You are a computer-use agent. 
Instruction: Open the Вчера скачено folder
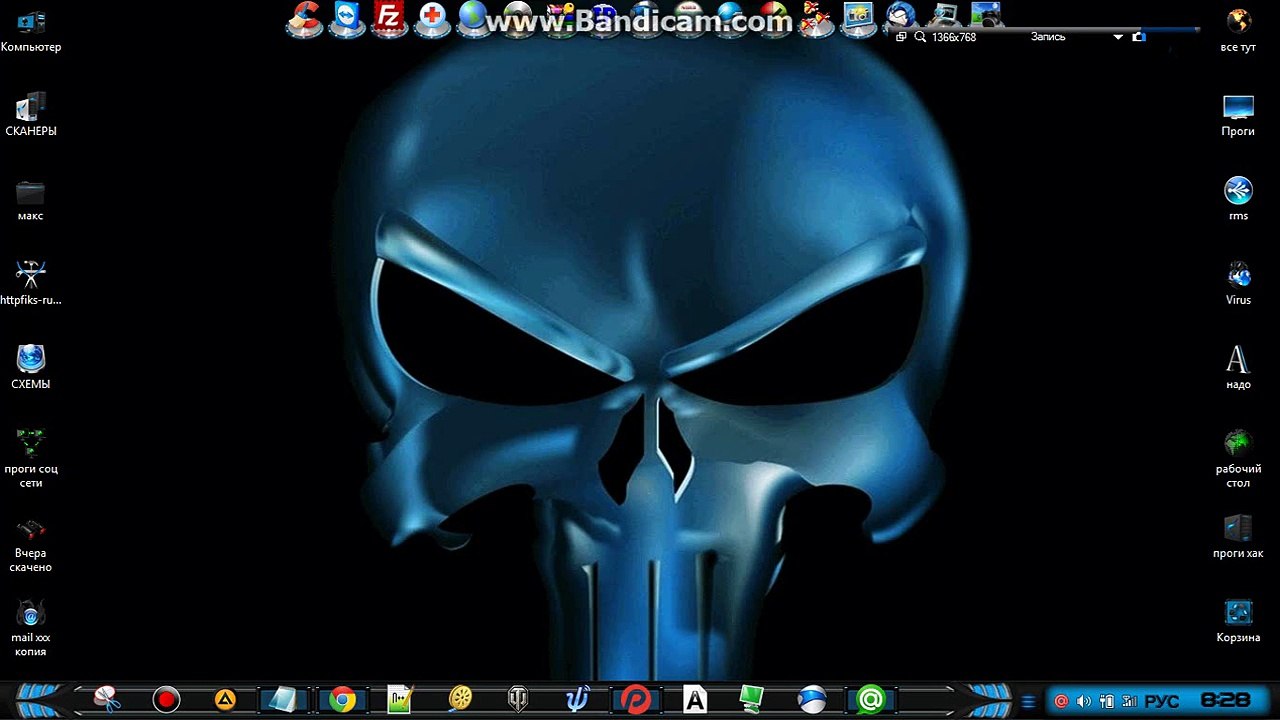(x=31, y=543)
